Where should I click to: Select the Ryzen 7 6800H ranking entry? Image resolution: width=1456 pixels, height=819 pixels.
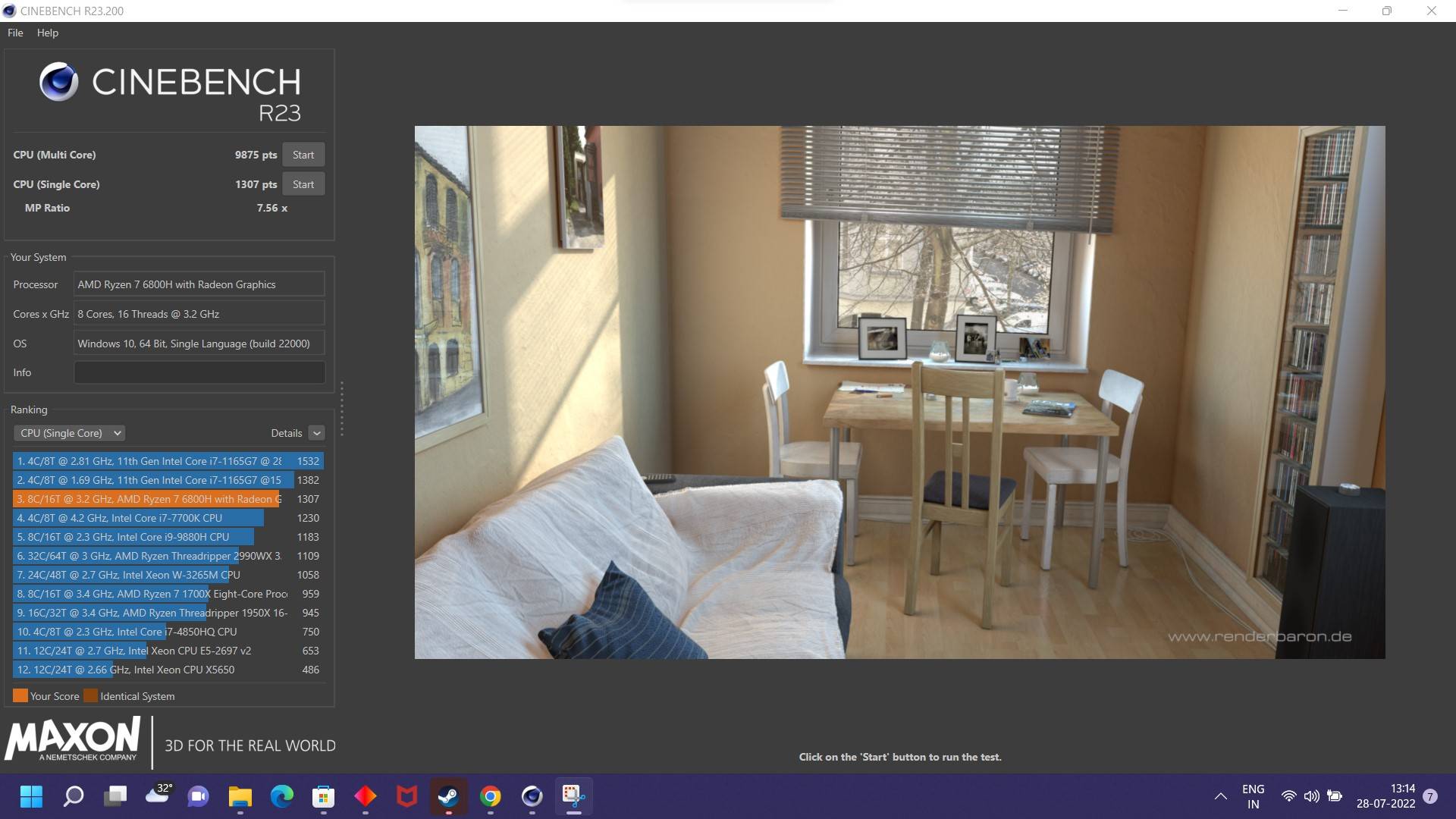point(152,499)
